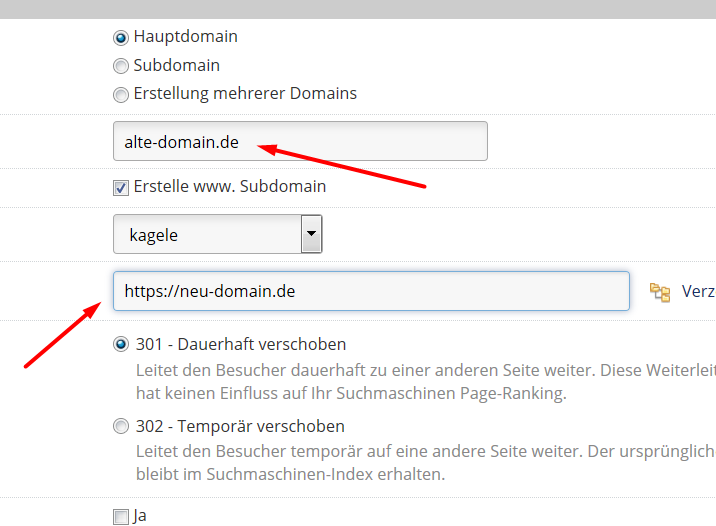Click the "302 - Temporär verschoben" label text
The width and height of the screenshot is (716, 526).
coord(239,427)
